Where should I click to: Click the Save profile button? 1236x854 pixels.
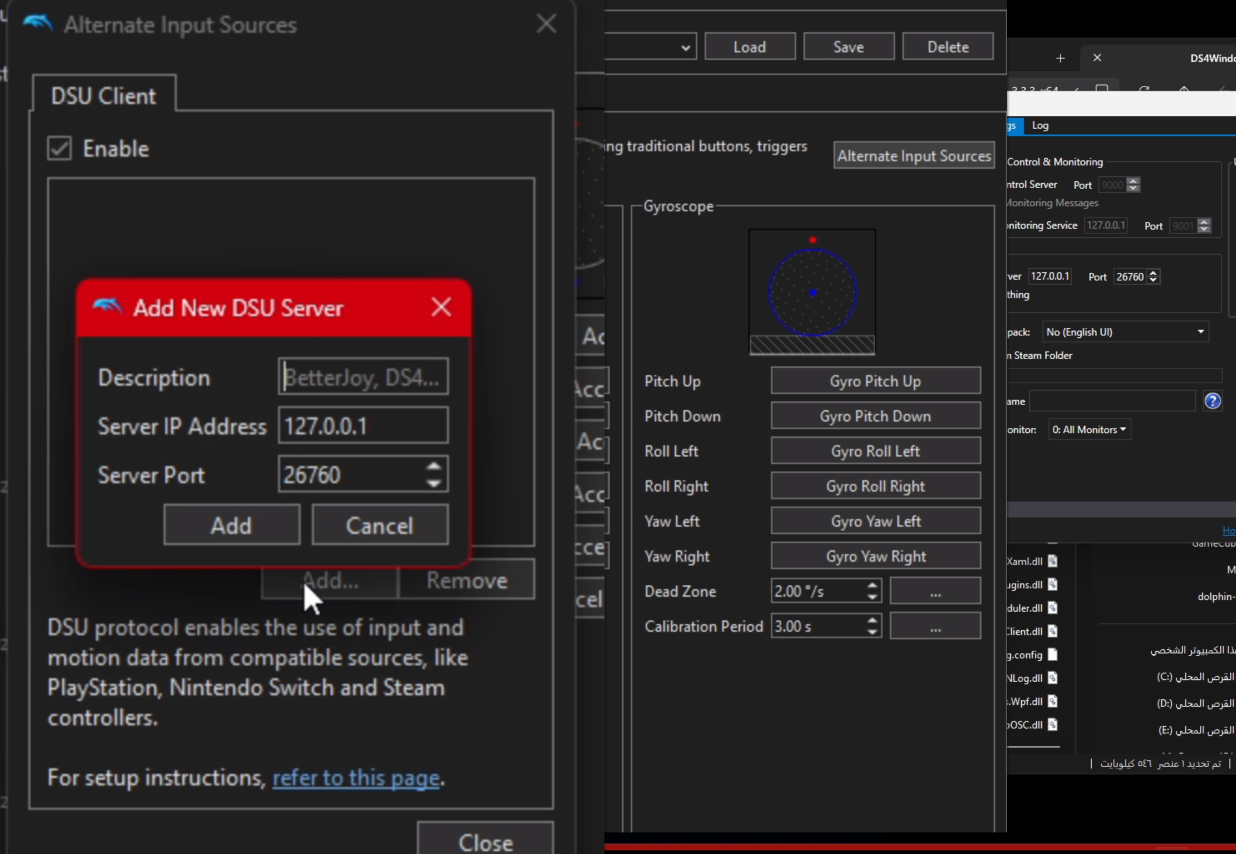[x=848, y=46]
